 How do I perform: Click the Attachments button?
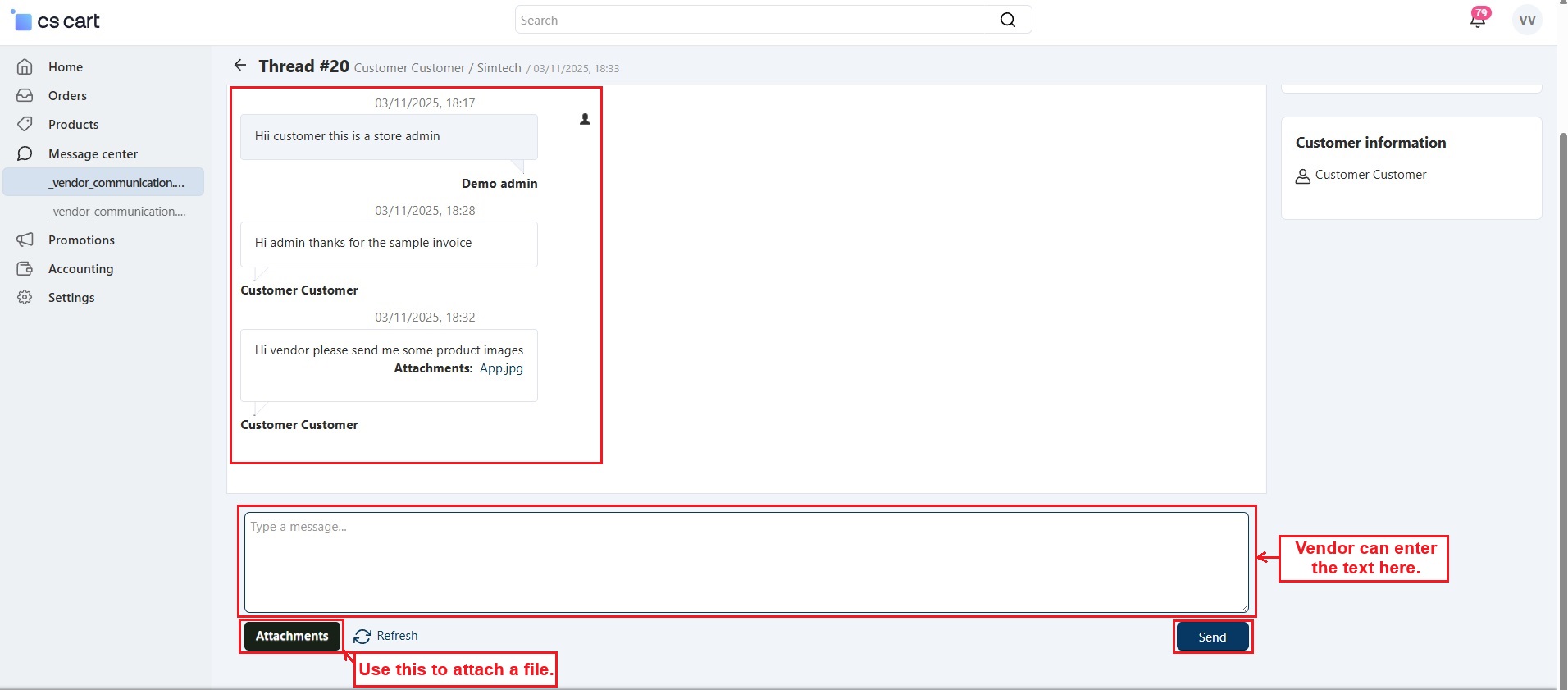click(292, 637)
